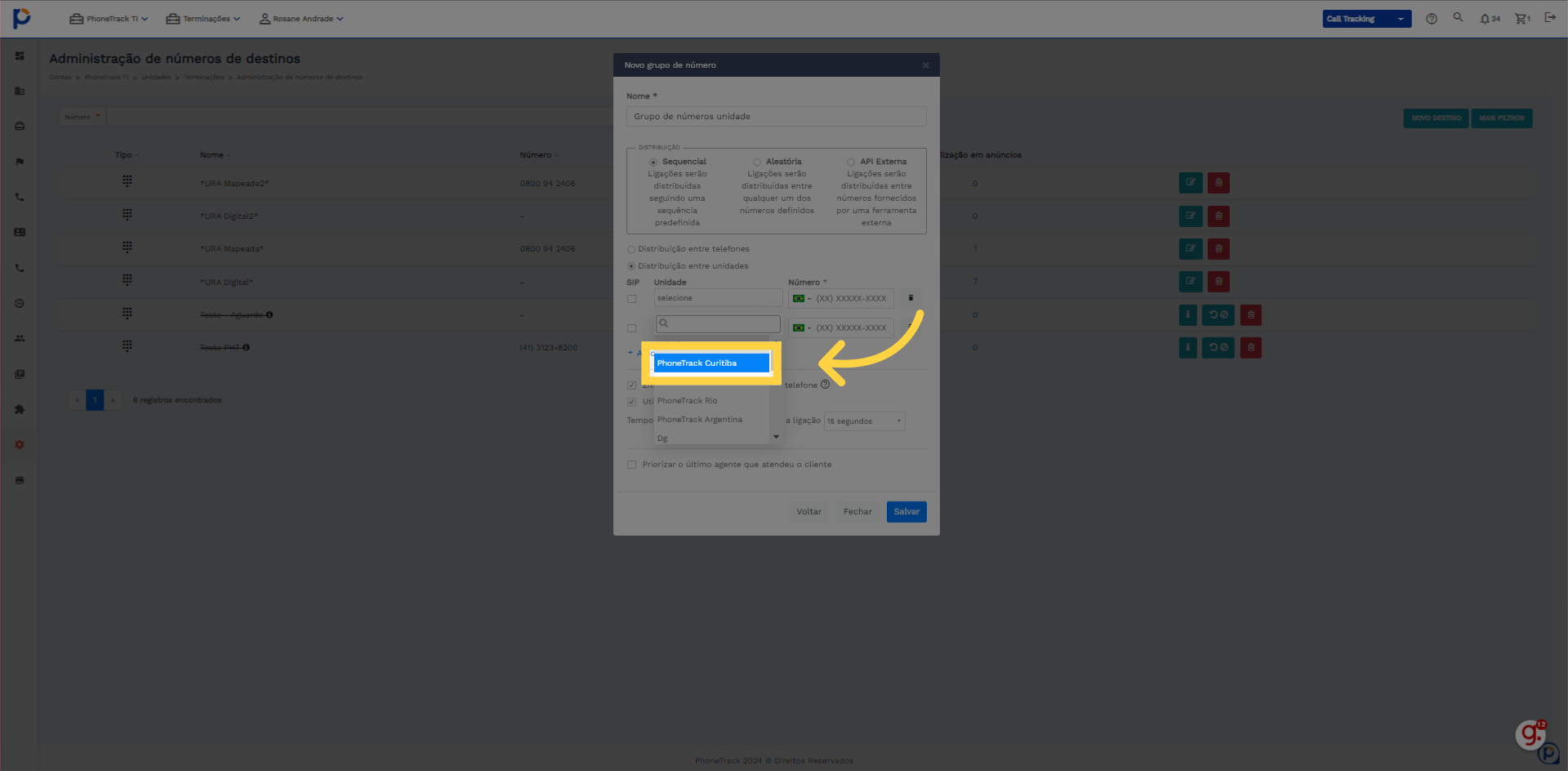Open the Número filter dropdown
This screenshot has width=1568, height=771.
pyautogui.click(x=82, y=117)
